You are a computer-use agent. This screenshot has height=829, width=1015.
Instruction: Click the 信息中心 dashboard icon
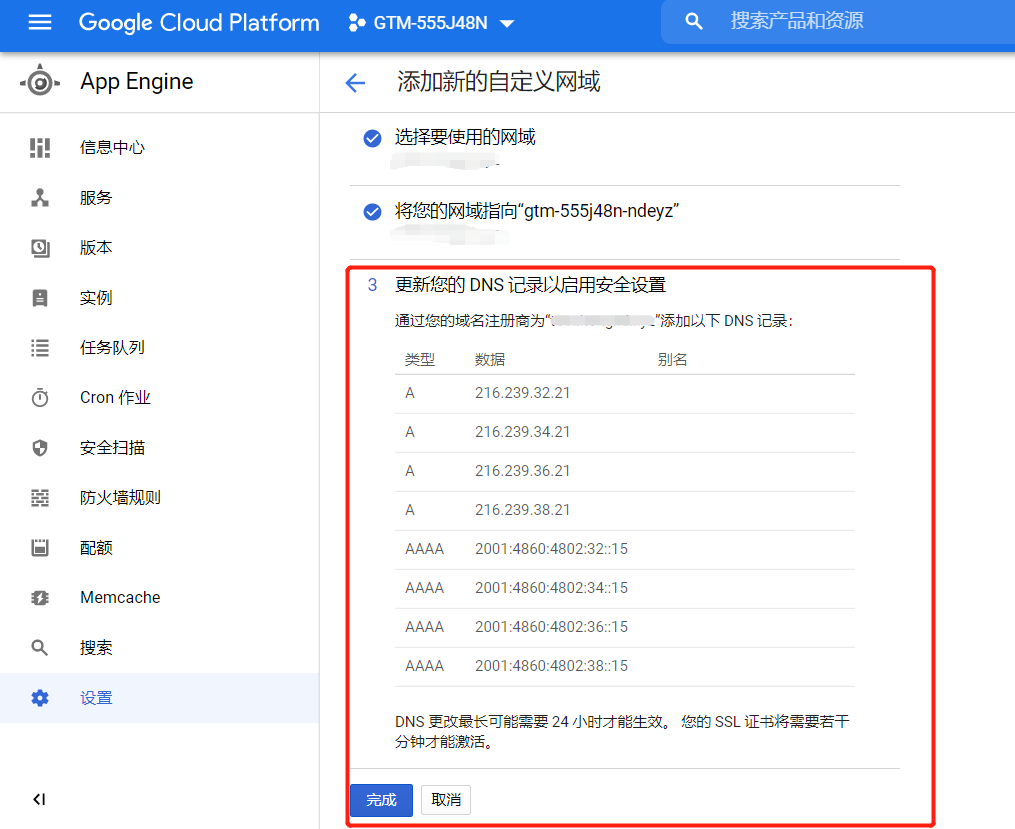point(39,148)
